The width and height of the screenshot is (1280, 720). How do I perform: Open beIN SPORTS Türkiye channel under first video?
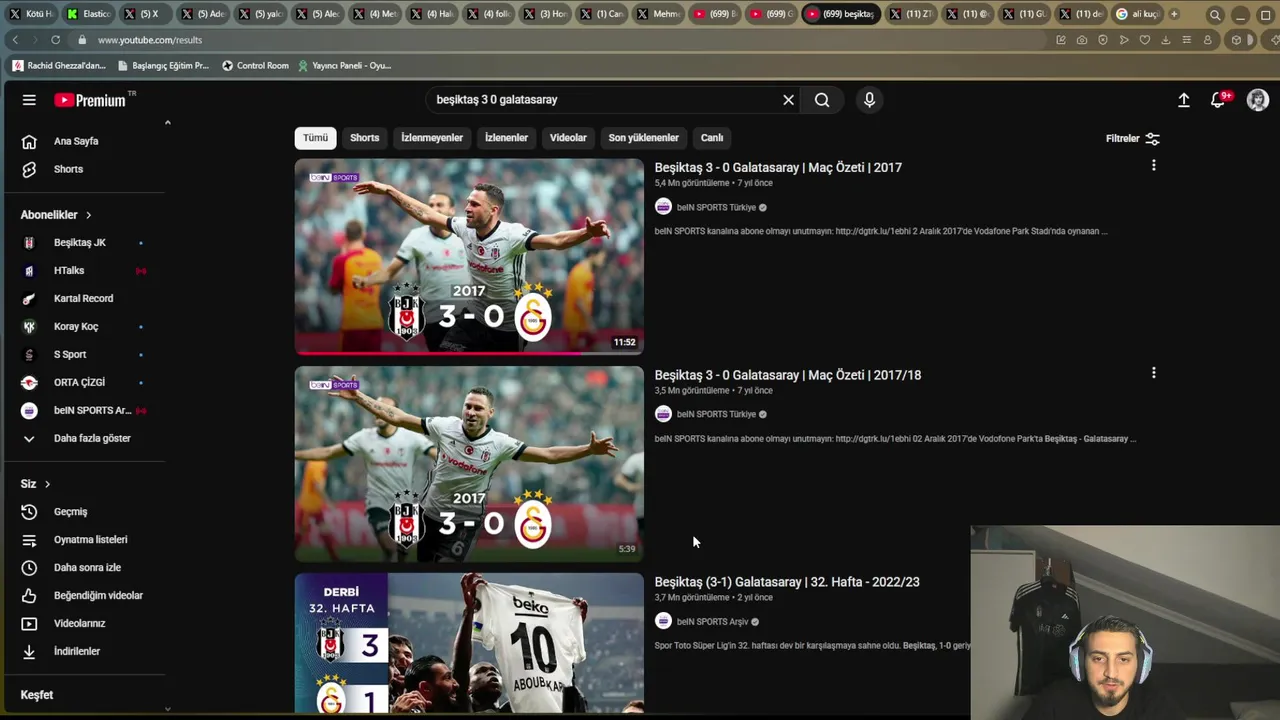716,208
